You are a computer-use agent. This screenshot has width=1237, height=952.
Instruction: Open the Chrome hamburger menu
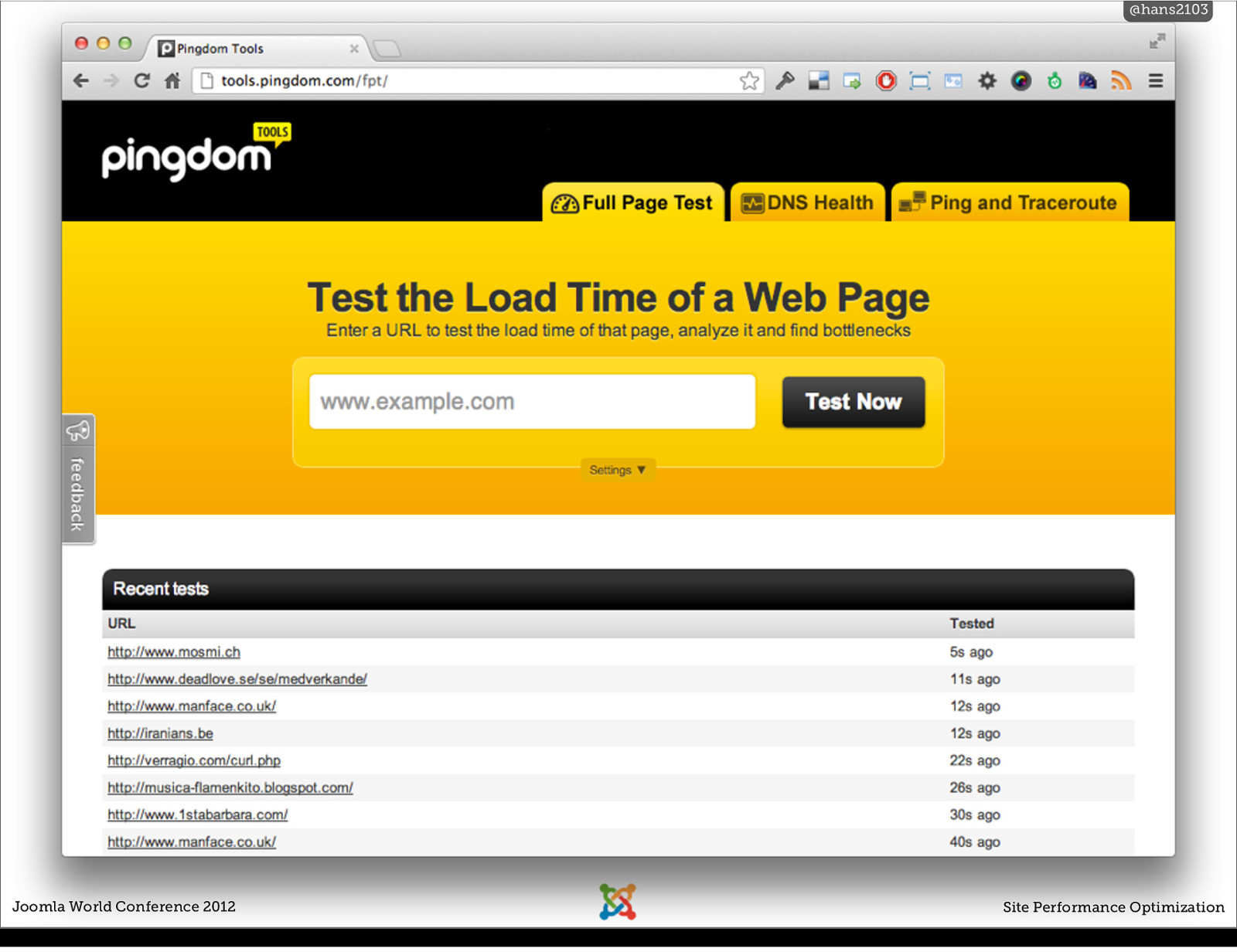click(x=1156, y=80)
